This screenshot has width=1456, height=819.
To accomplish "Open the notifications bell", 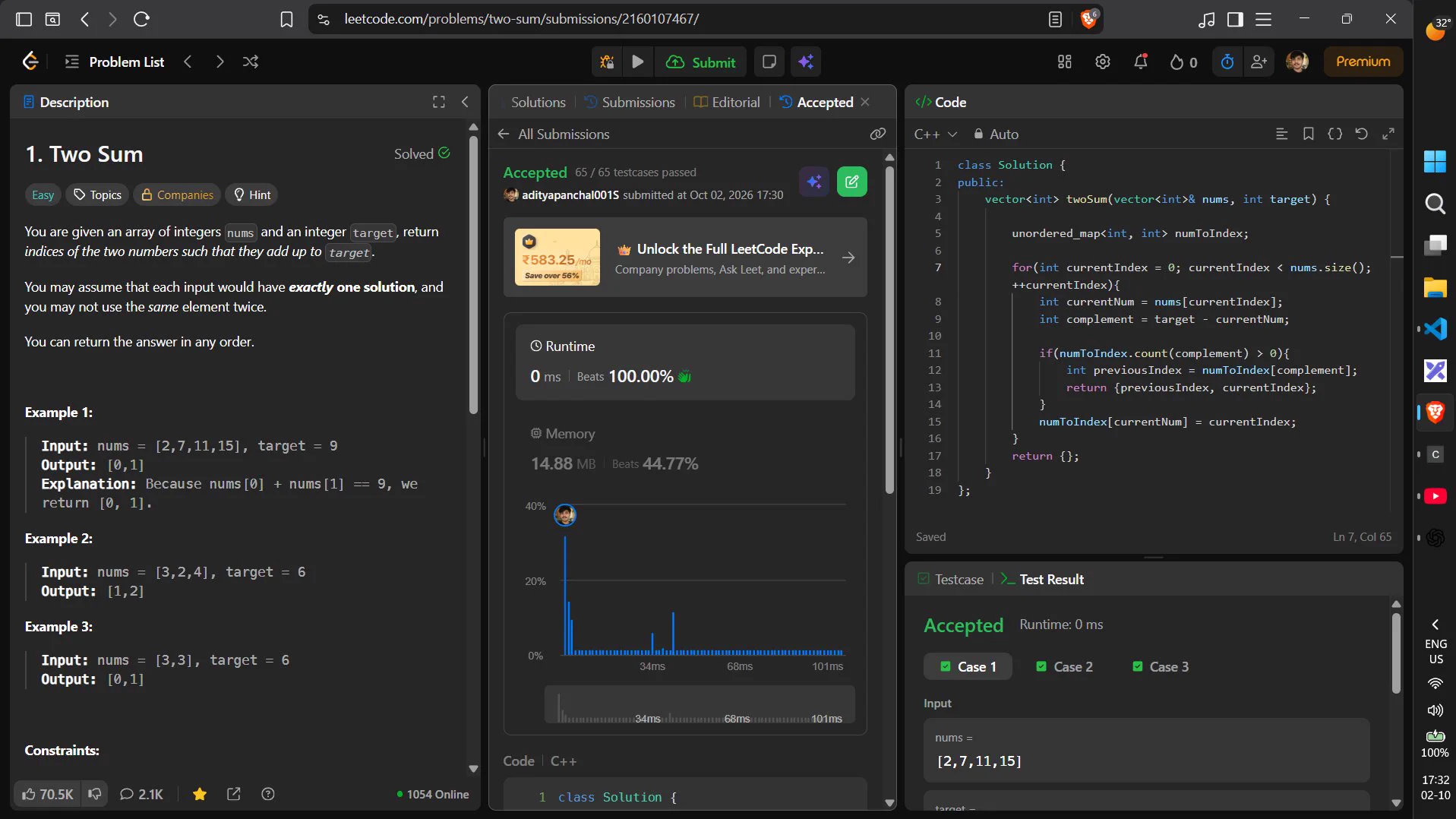I will (x=1141, y=62).
